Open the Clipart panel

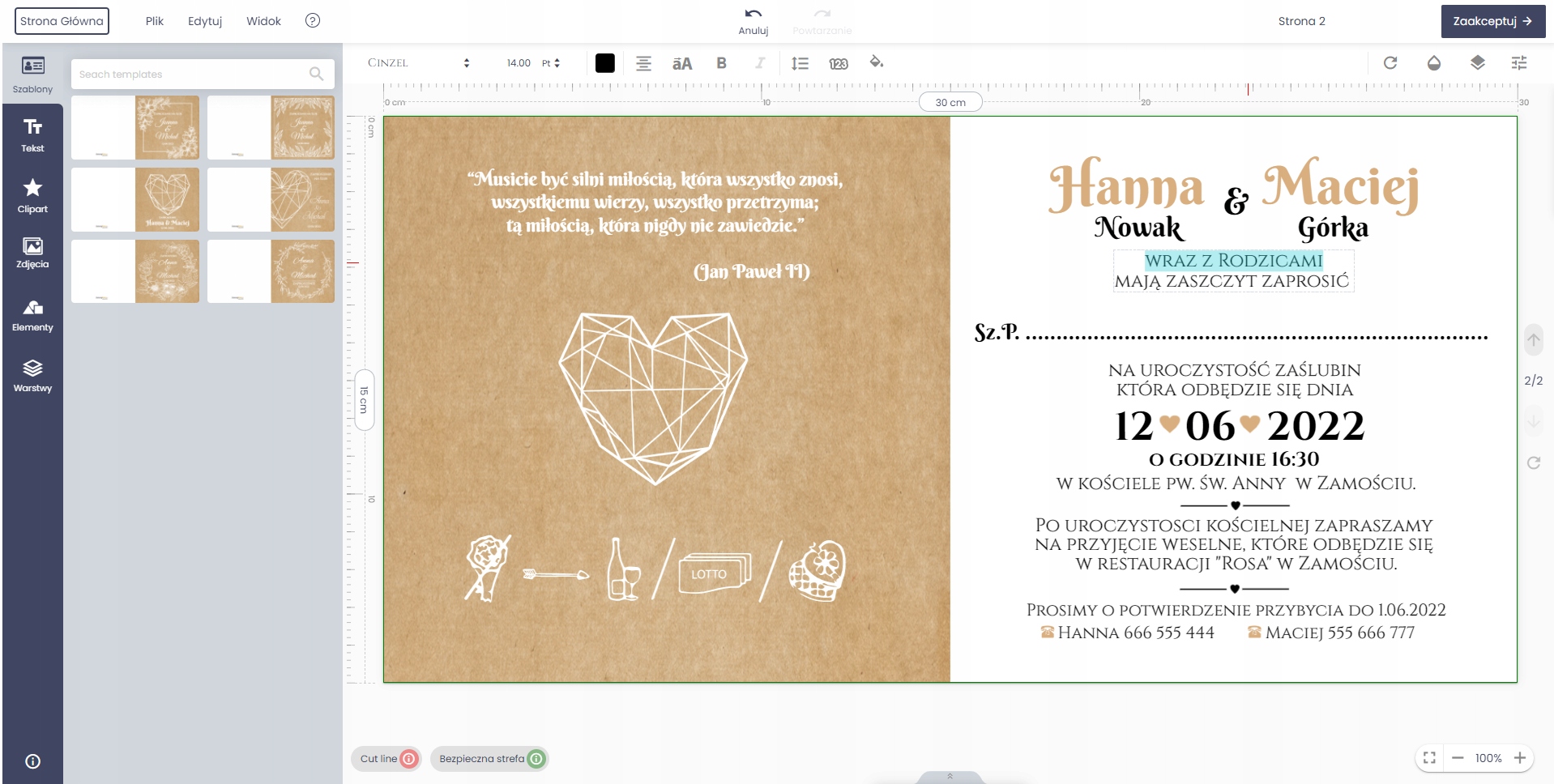tap(32, 195)
